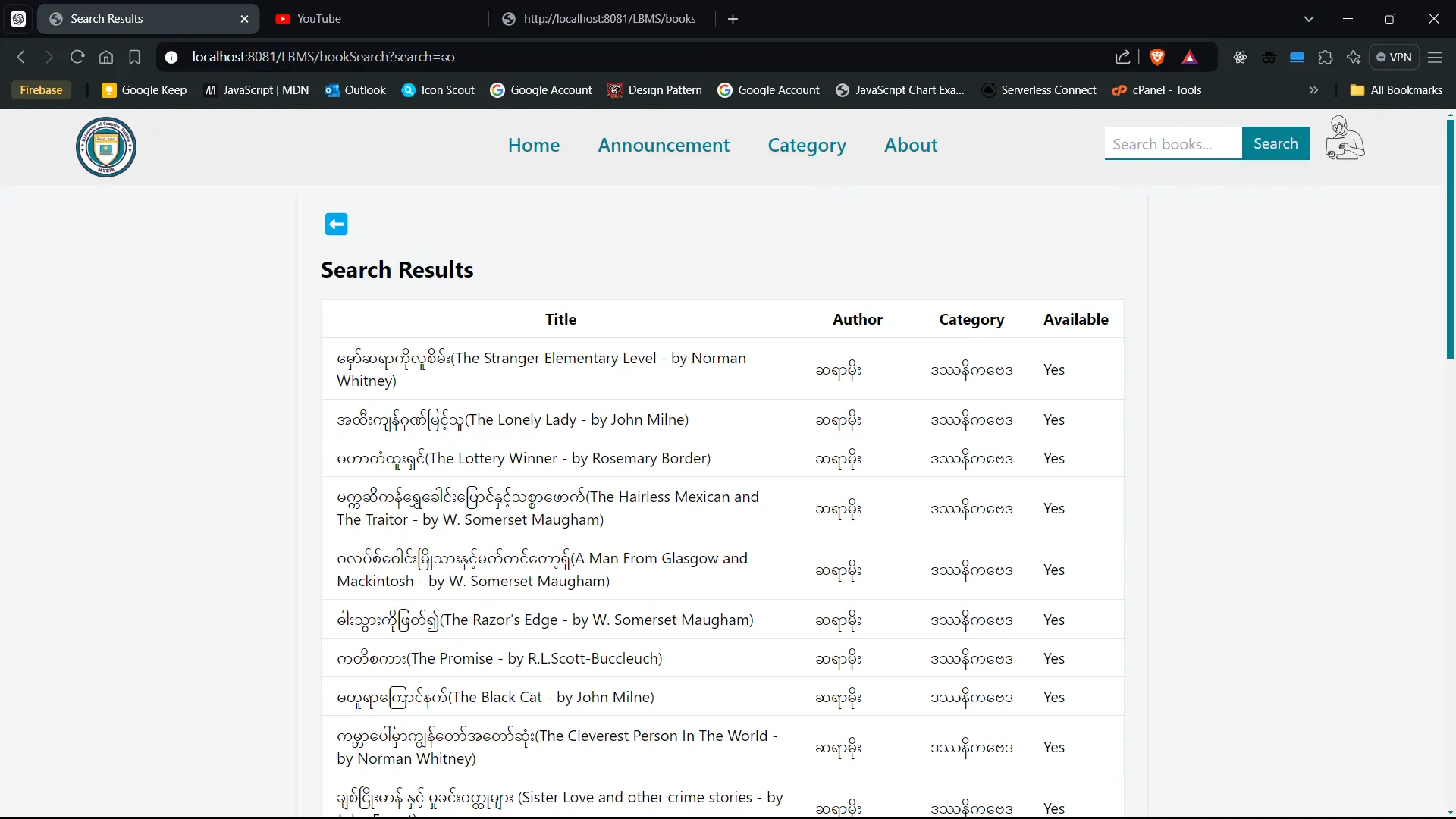Image resolution: width=1456 pixels, height=819 pixels.
Task: Focus the Search books input field
Action: 1172,144
